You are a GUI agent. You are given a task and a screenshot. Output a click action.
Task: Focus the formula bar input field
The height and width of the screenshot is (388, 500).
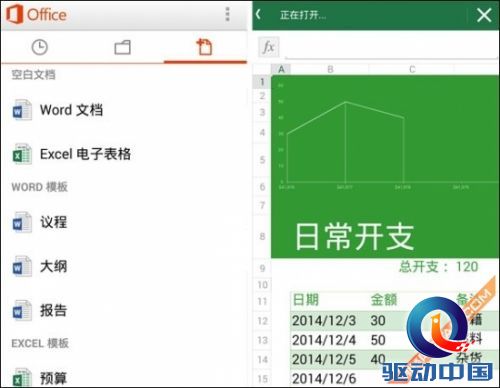coord(391,47)
